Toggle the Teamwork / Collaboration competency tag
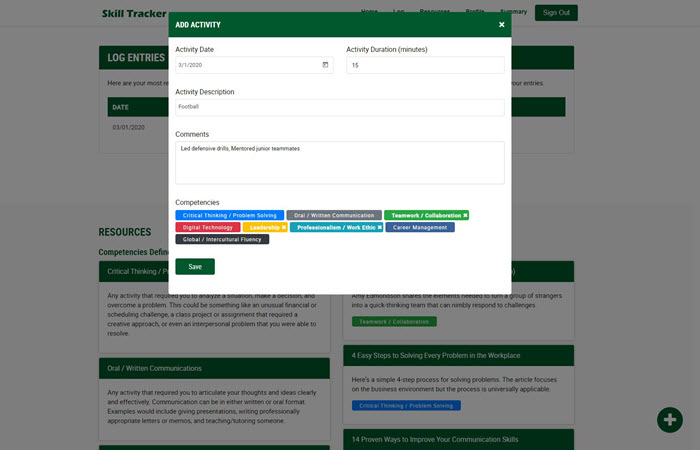Screen dimensions: 700x450 coord(426,215)
